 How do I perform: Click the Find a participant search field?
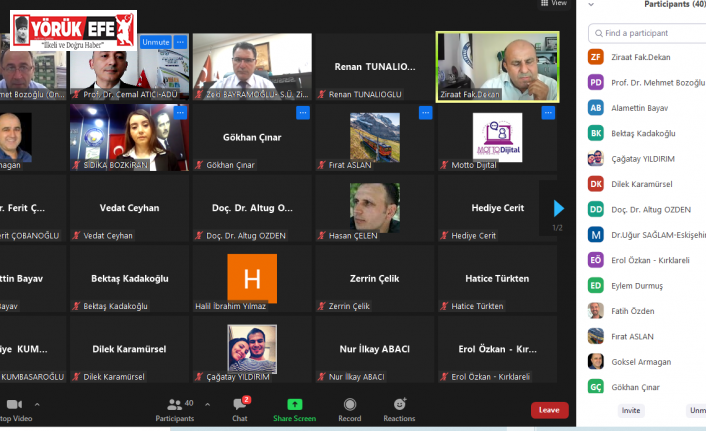pyautogui.click(x=650, y=33)
